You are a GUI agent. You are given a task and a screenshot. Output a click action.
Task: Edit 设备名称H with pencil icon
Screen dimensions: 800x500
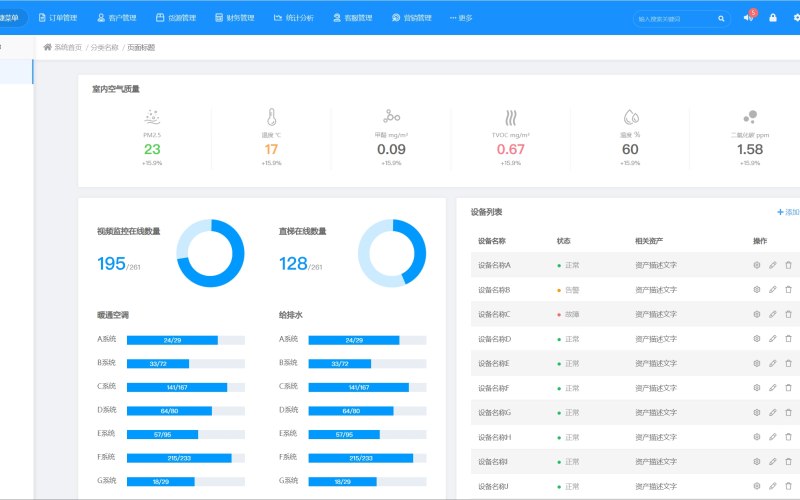pos(772,437)
